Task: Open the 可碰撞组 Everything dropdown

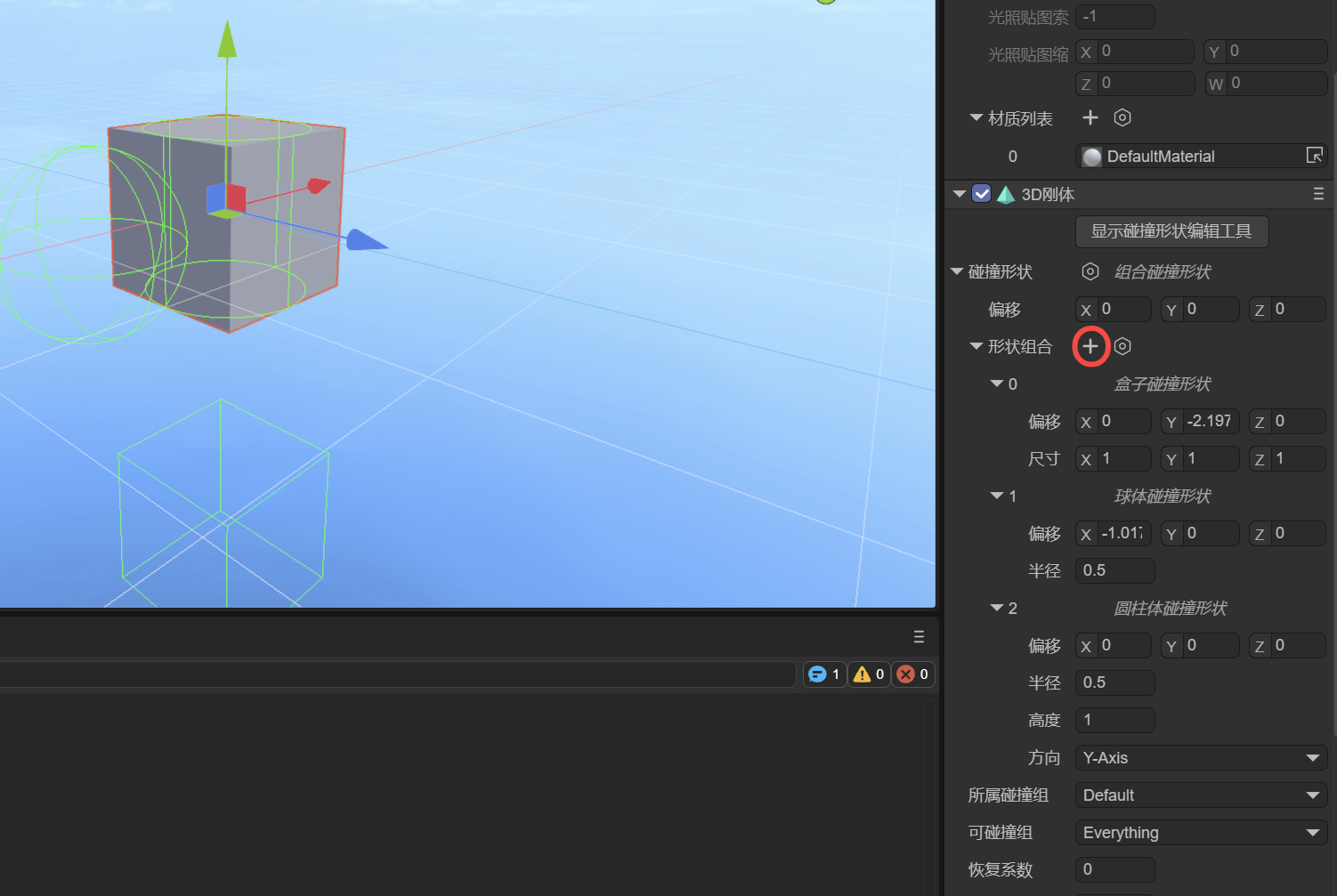Action: click(1200, 833)
